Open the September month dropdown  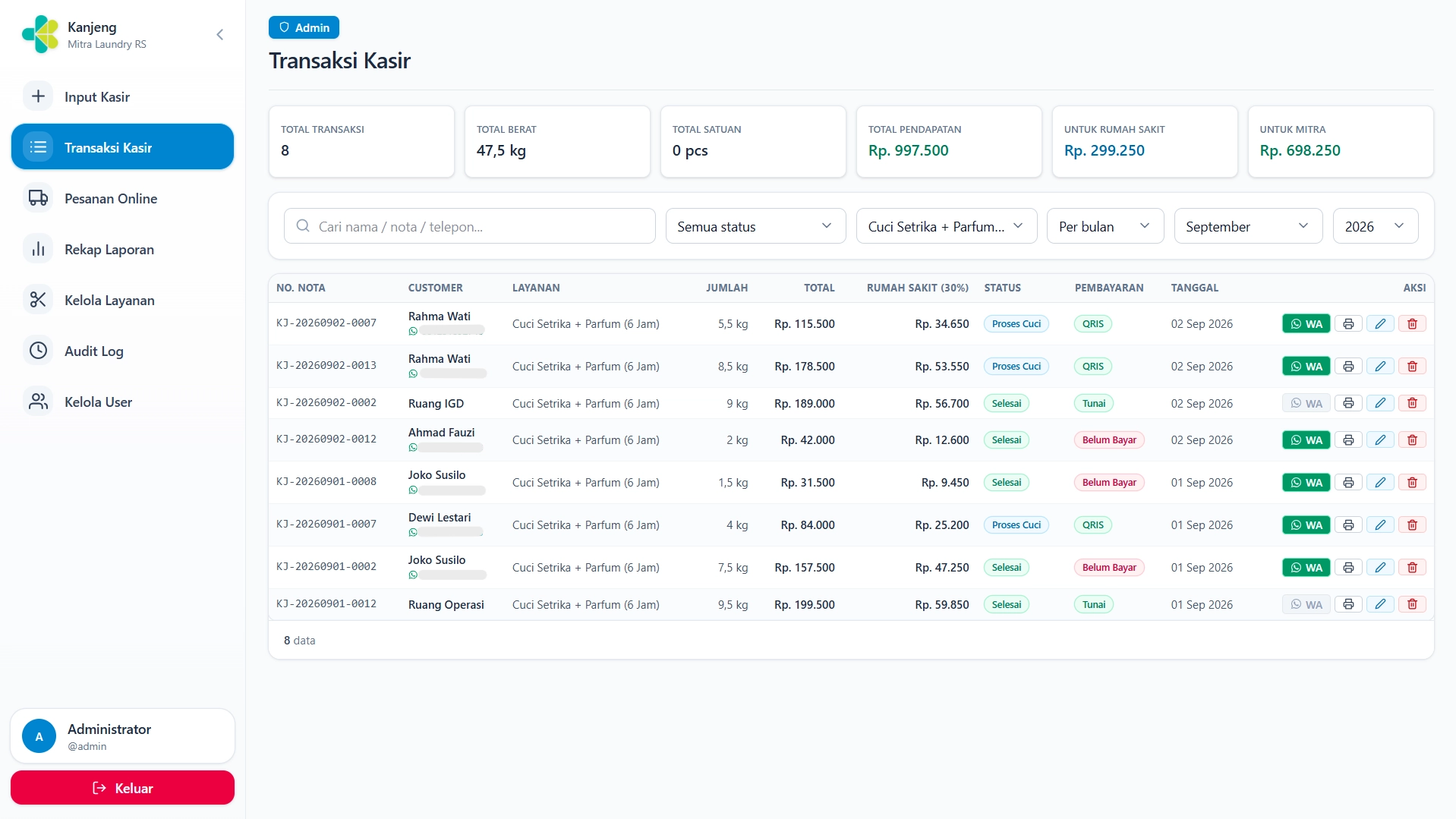point(1248,226)
